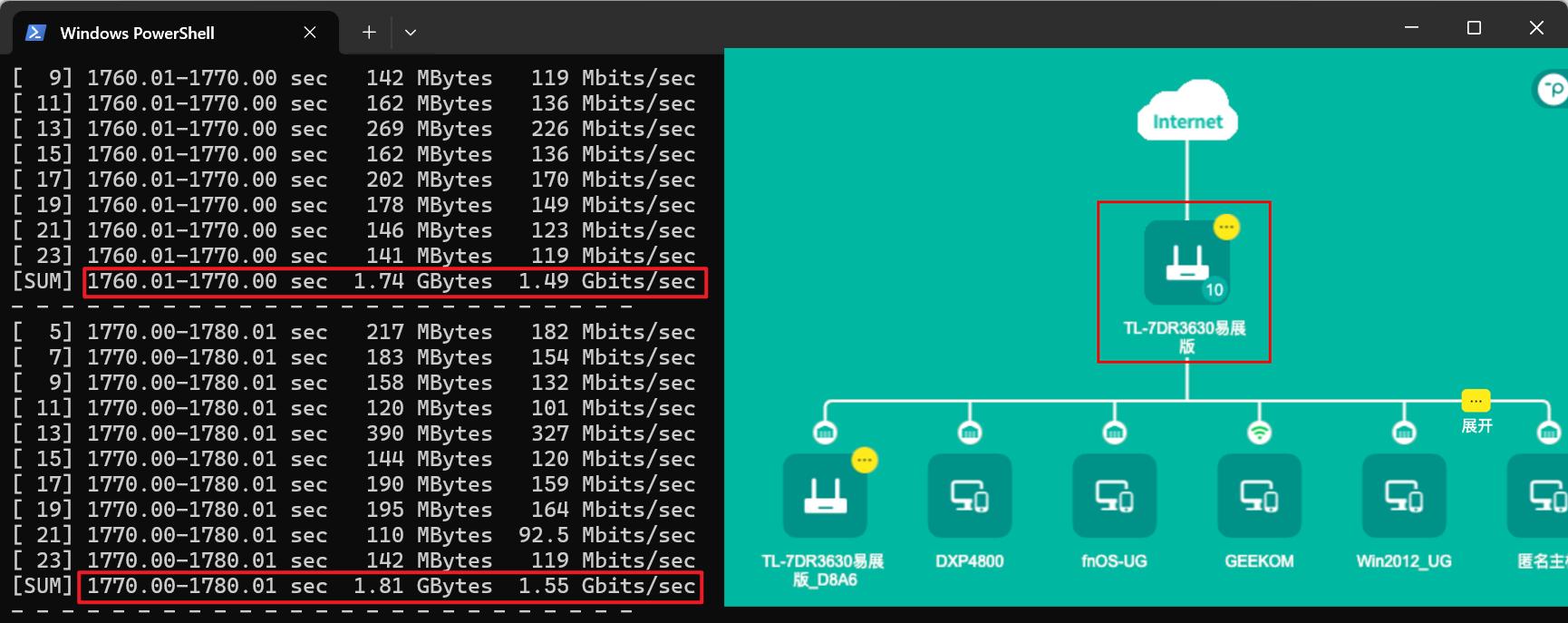Select the main TL-7DR3630 router icon
Viewport: 1568px width, 623px height.
pos(1186,263)
